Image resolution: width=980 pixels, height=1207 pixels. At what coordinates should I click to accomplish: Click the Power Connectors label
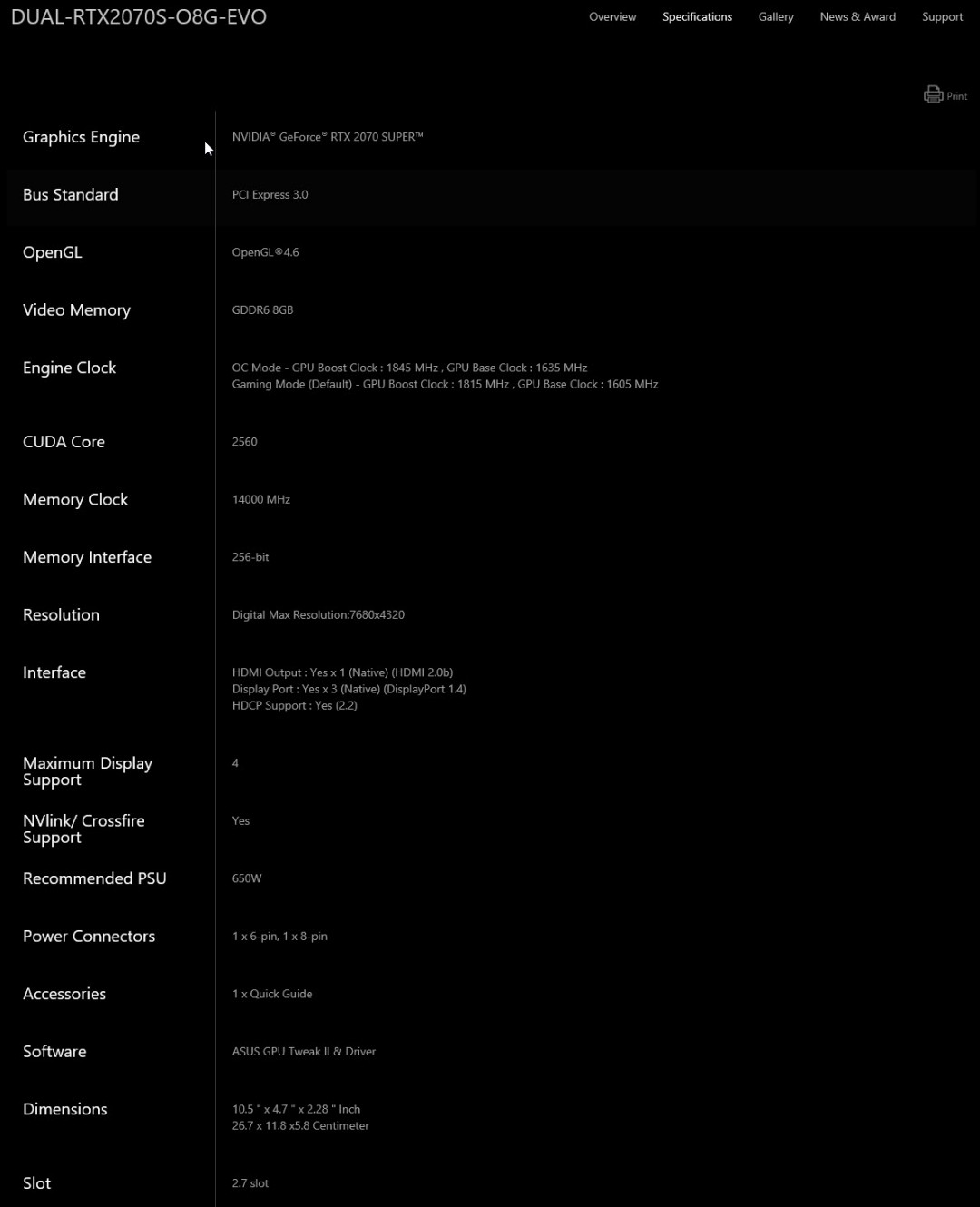[x=89, y=936]
